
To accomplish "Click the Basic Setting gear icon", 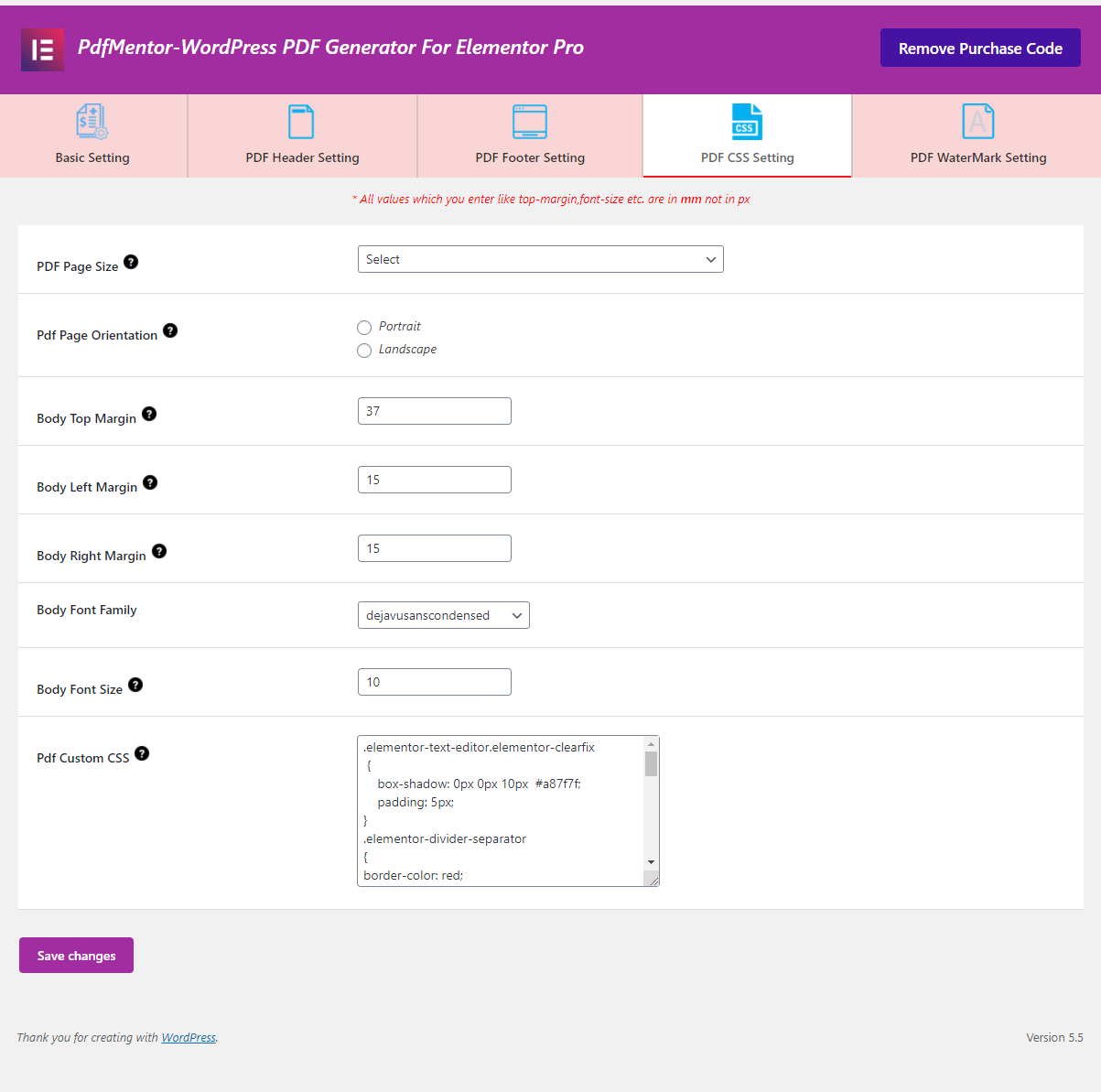I will [x=92, y=121].
